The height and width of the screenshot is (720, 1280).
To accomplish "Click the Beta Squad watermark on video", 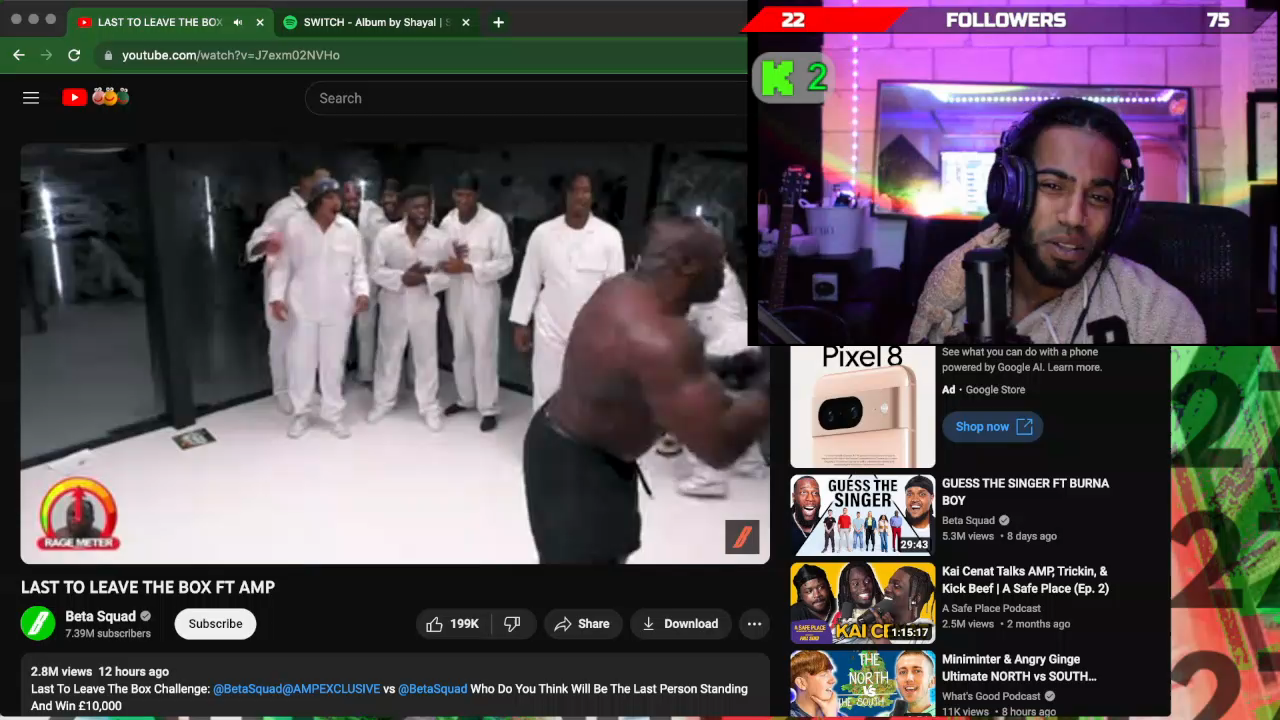I will tap(742, 537).
